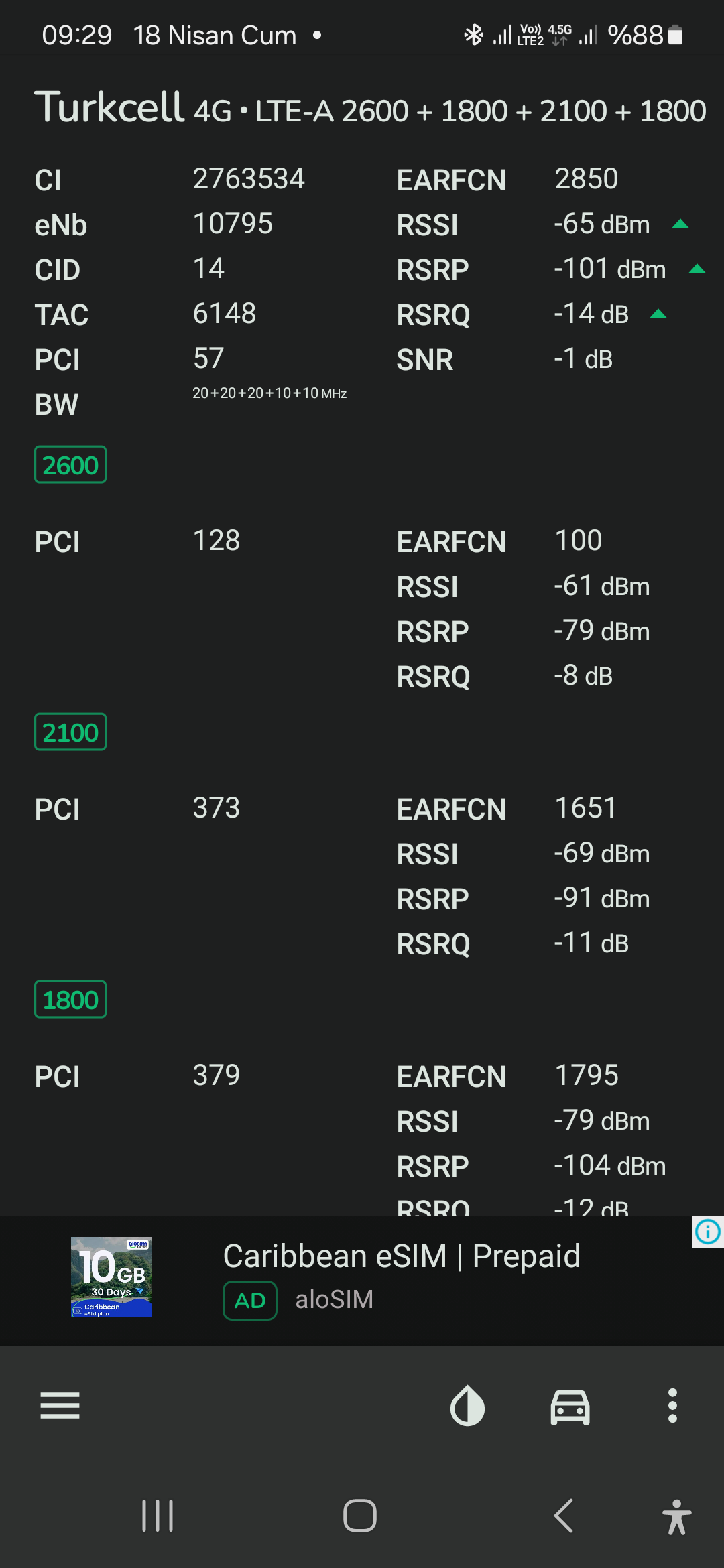Viewport: 724px width, 1568px height.
Task: Open the Caribbean eSIM Prepaid ad link
Action: coord(402,1256)
